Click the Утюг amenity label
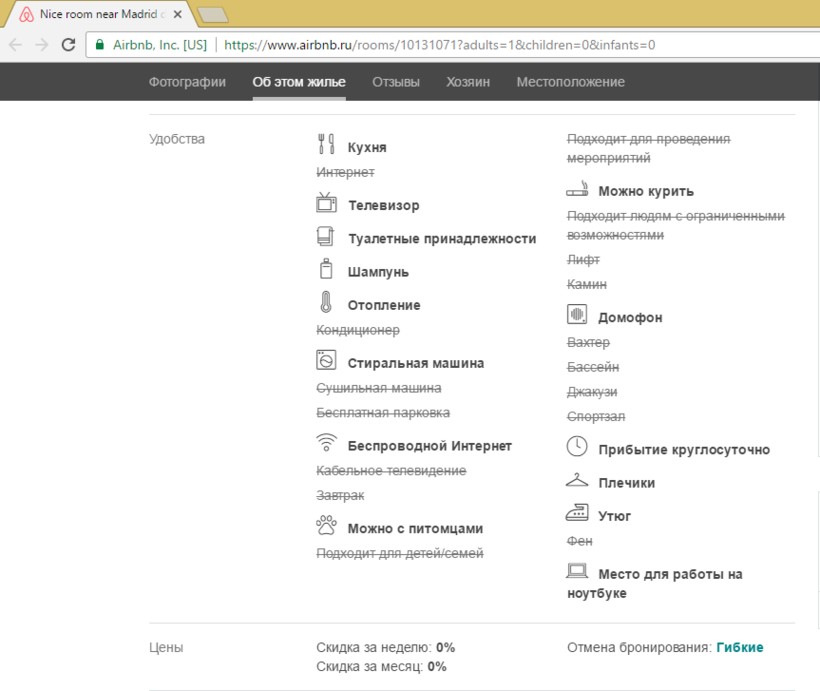The image size is (820, 691). coord(614,516)
